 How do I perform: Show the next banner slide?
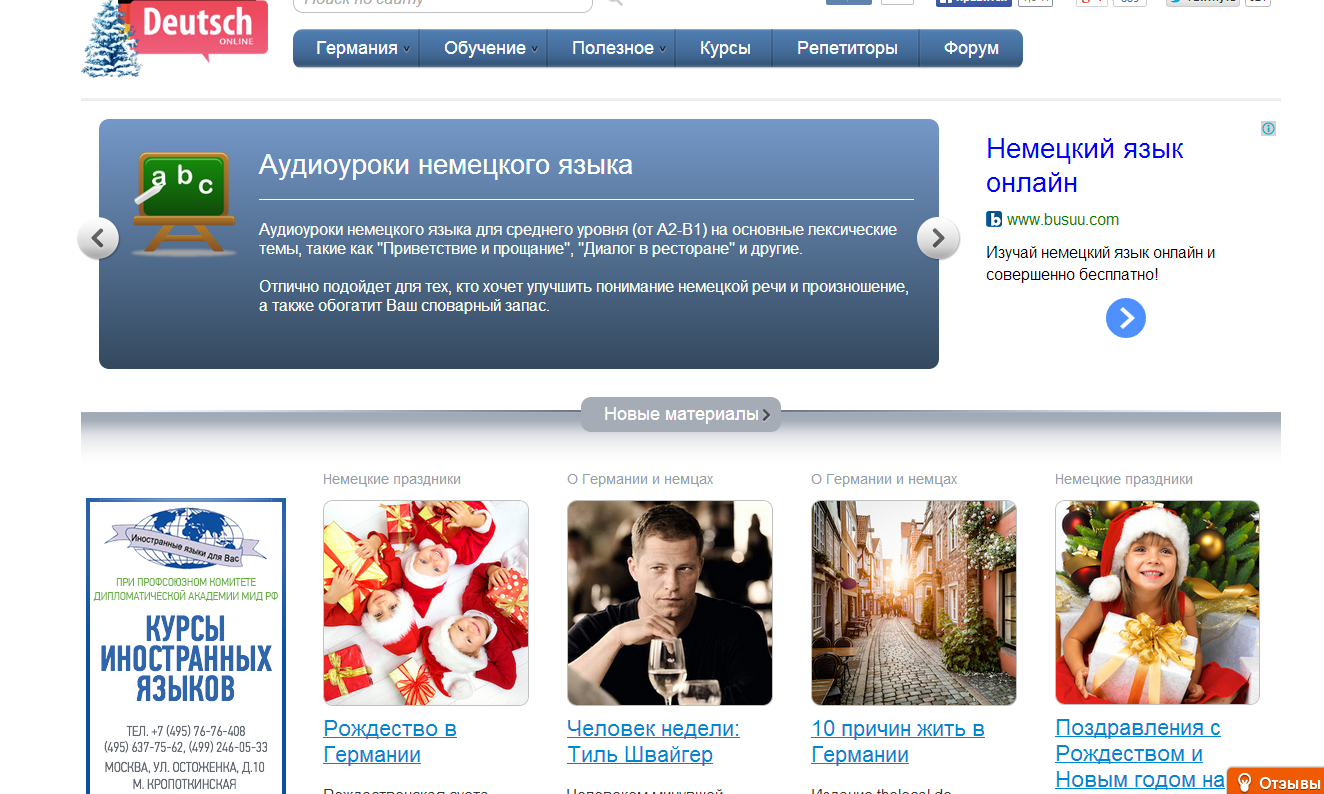(x=938, y=238)
